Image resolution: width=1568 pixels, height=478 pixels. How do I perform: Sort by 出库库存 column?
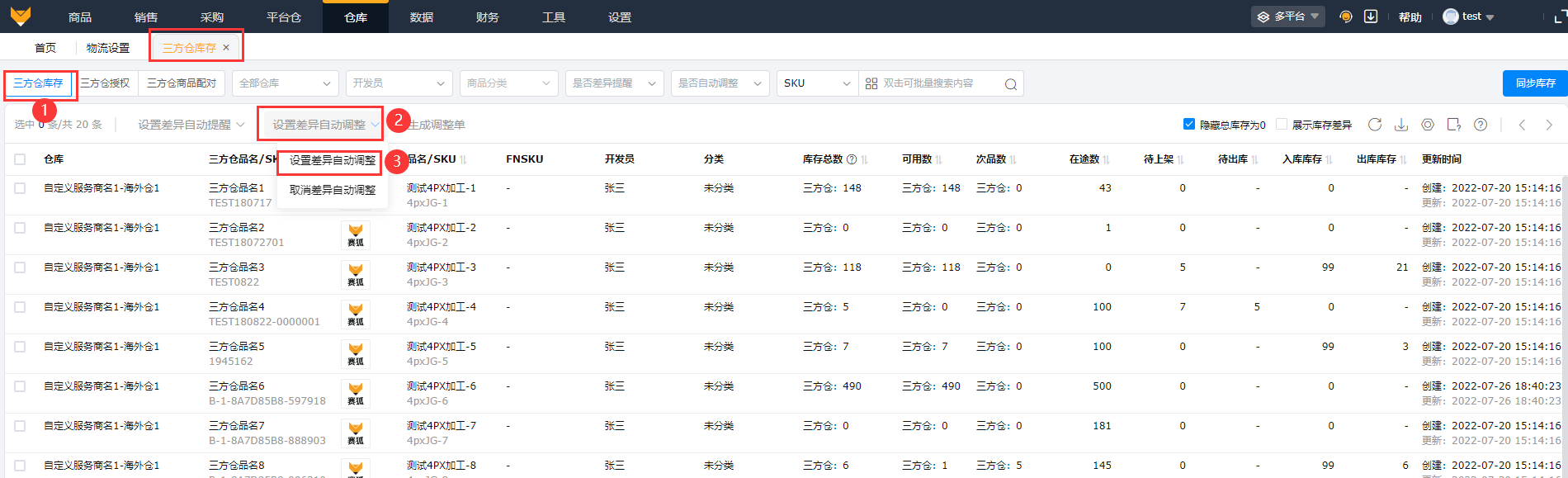tap(1404, 159)
